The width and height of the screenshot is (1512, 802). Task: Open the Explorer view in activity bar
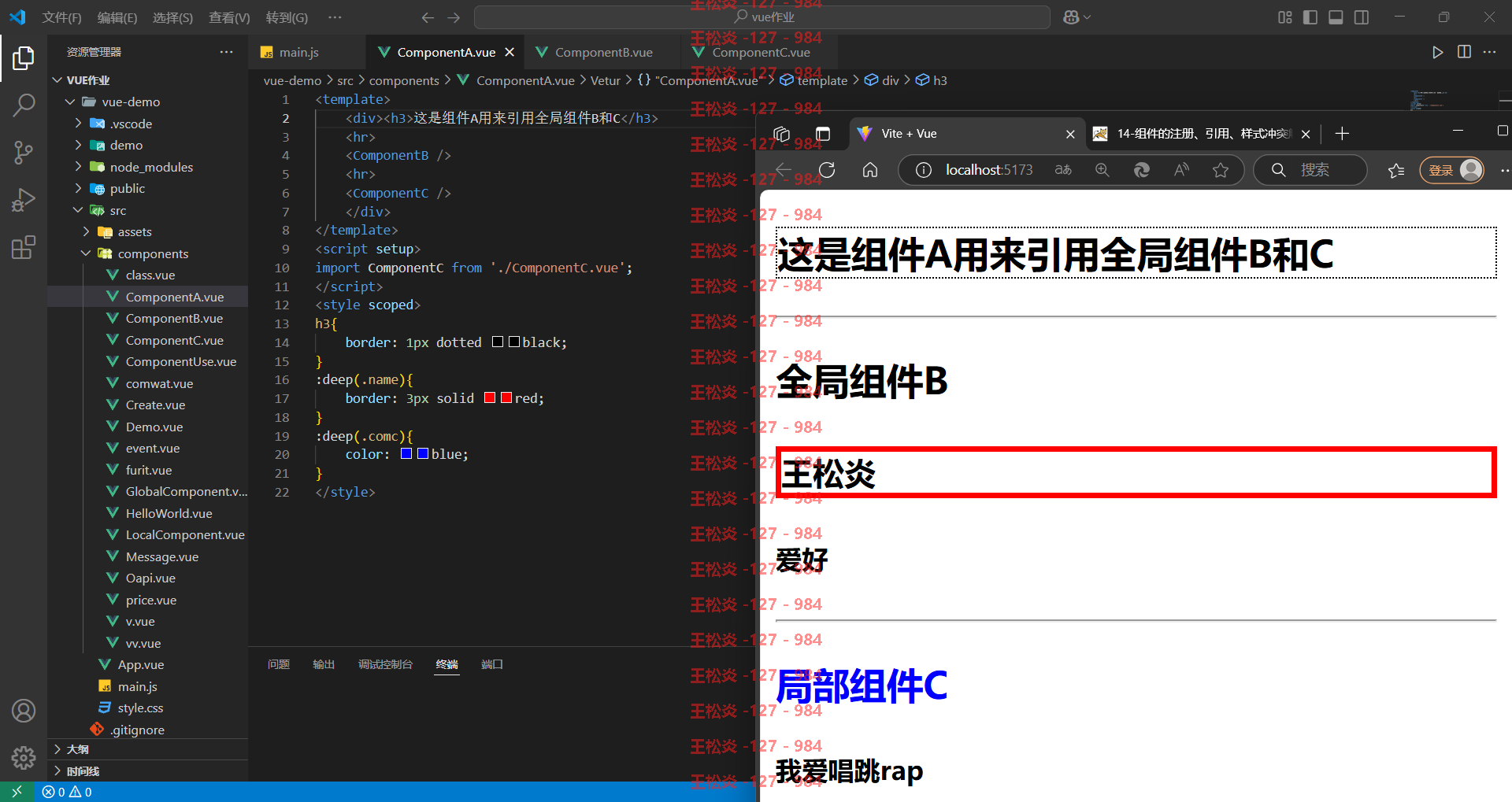pos(24,58)
